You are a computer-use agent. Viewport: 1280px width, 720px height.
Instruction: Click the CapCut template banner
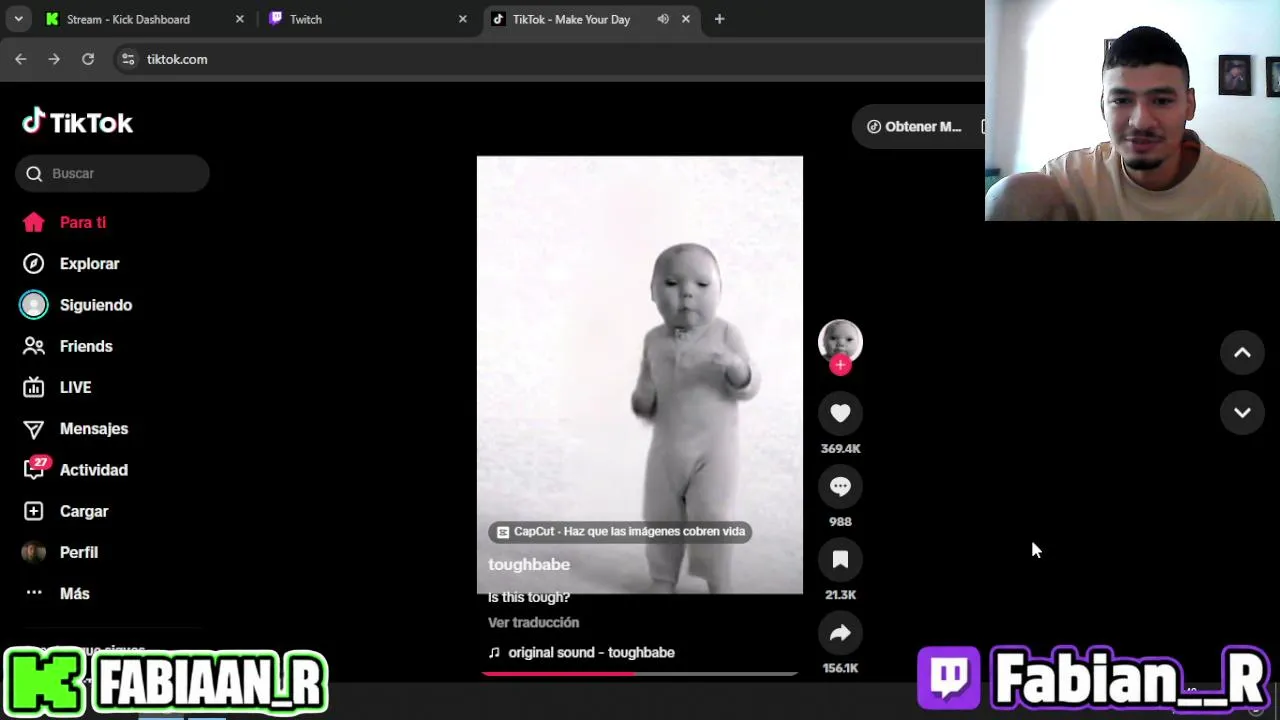click(620, 531)
